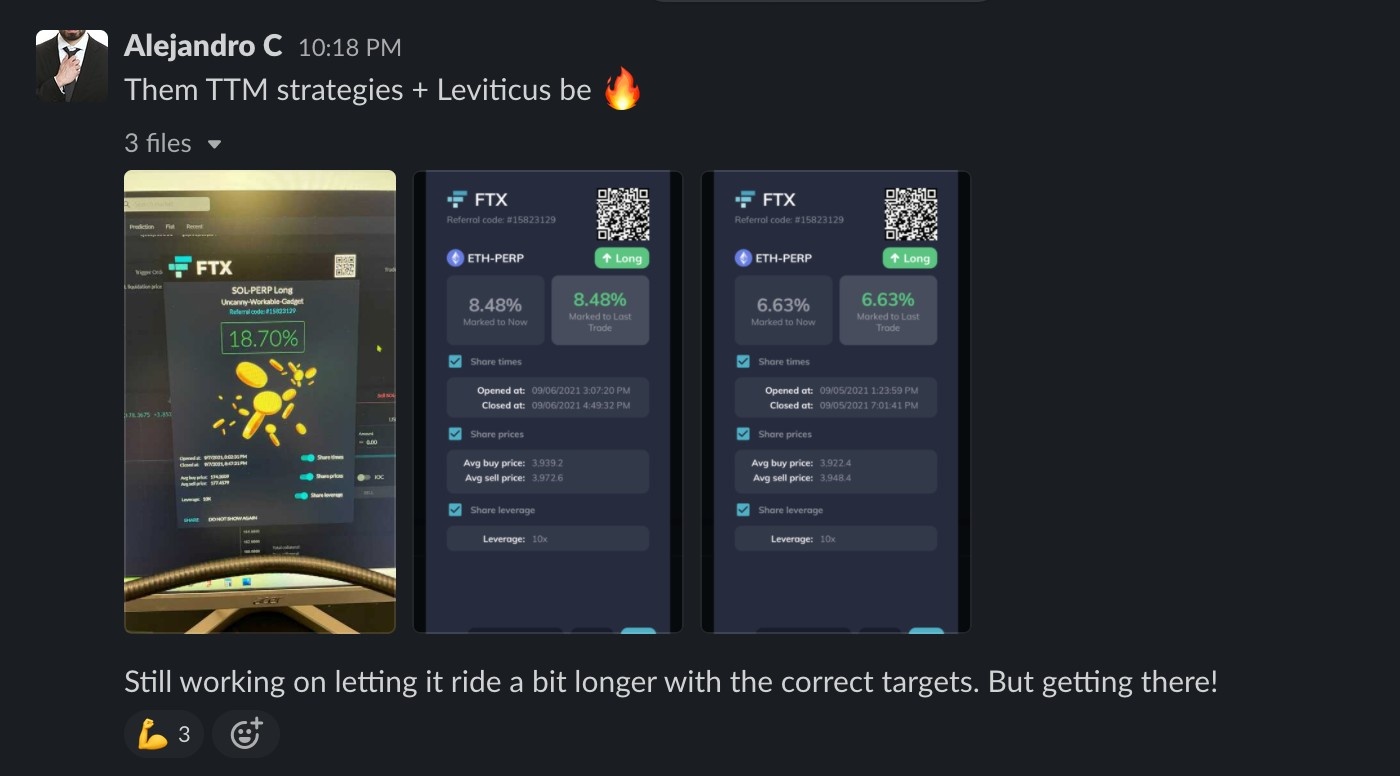Open the 6.63% ETH-PERP image thumbnail
This screenshot has width=1400, height=776.
click(x=836, y=402)
